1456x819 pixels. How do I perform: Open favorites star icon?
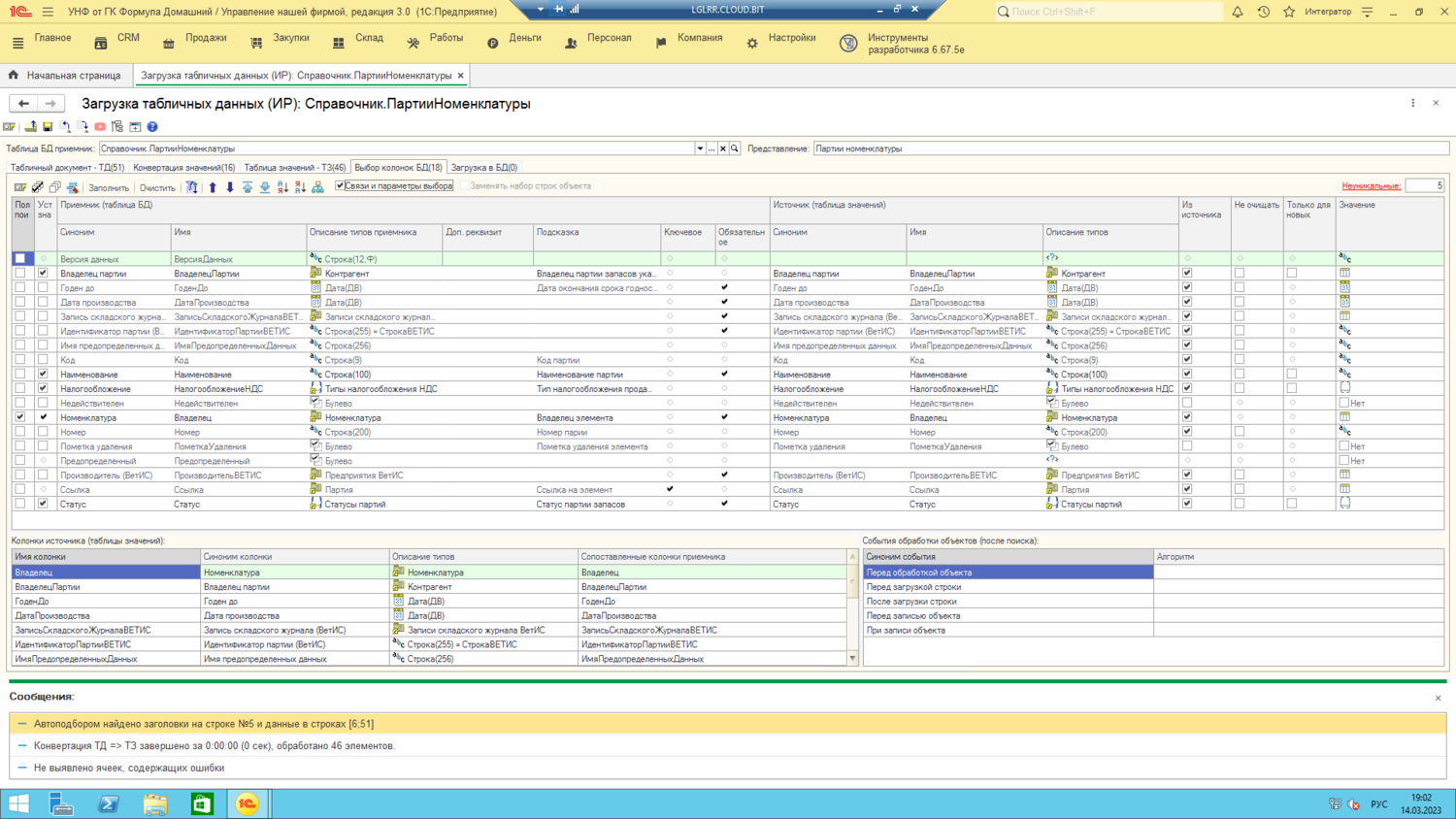(x=1289, y=12)
